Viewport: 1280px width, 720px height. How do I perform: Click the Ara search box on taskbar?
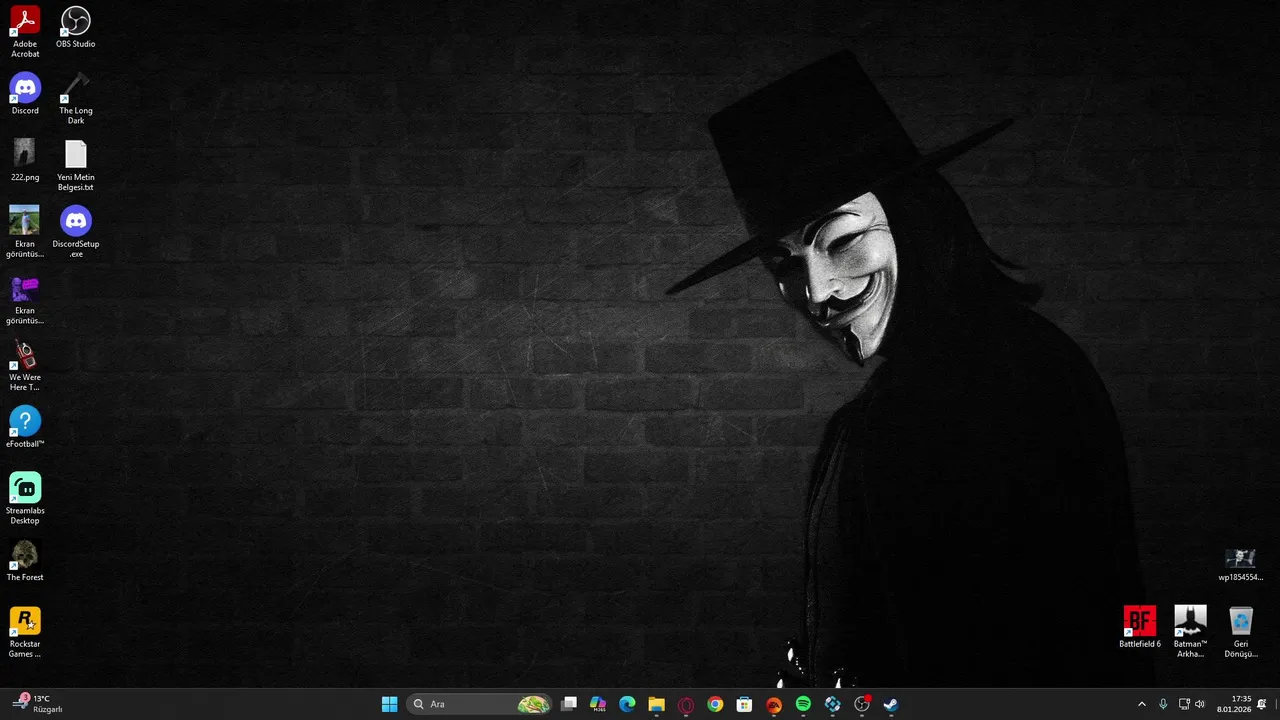click(x=480, y=704)
